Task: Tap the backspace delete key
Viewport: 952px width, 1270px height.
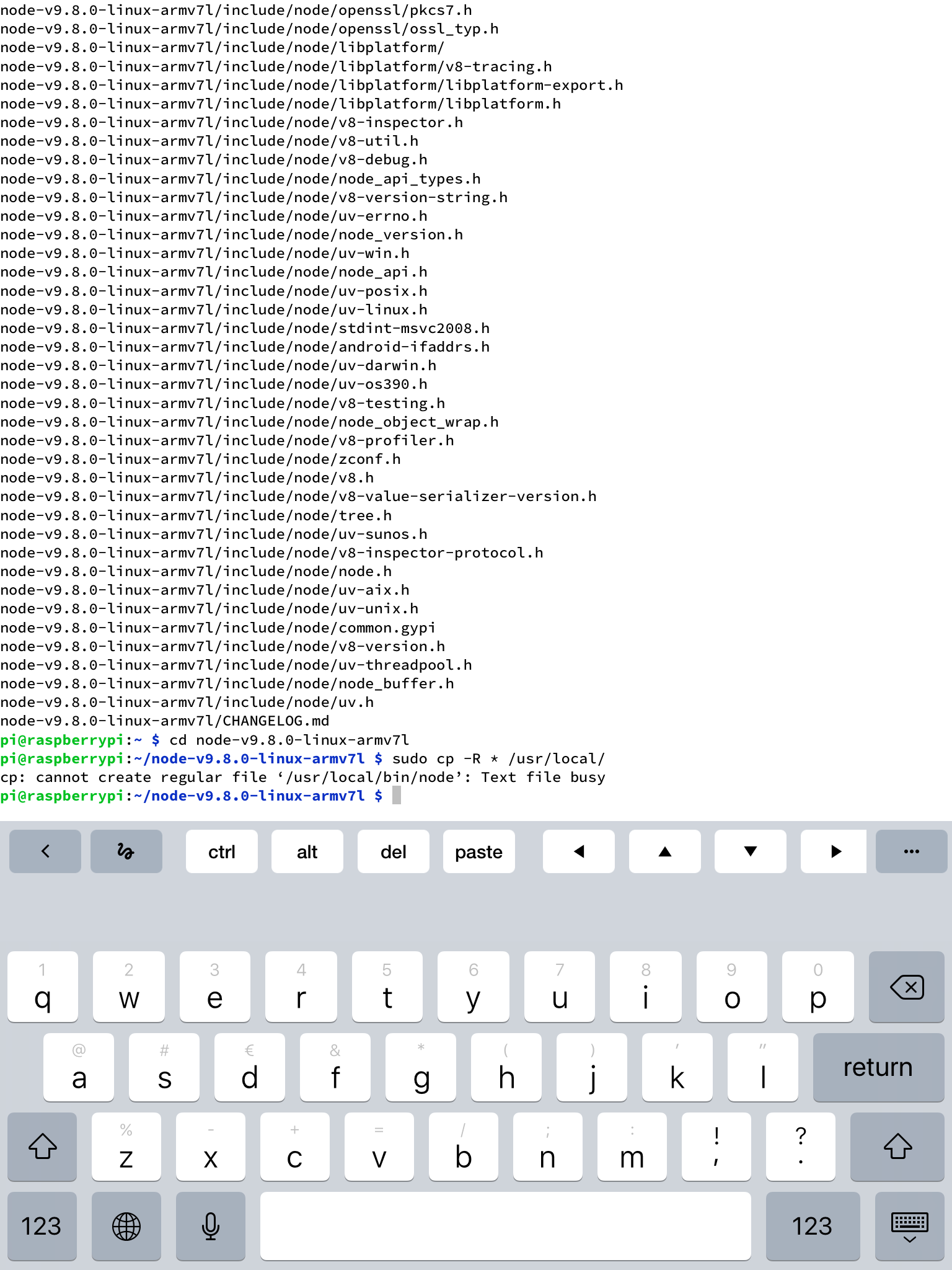Action: (906, 987)
